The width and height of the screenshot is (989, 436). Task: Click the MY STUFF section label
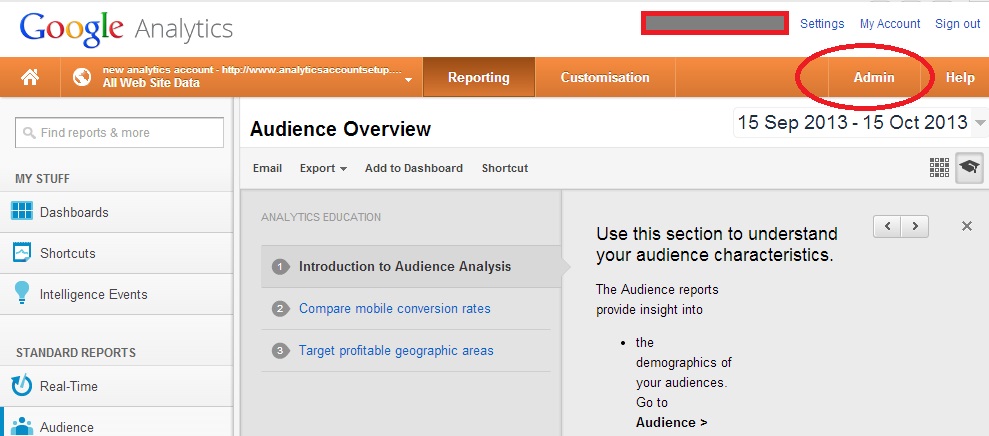point(42,179)
